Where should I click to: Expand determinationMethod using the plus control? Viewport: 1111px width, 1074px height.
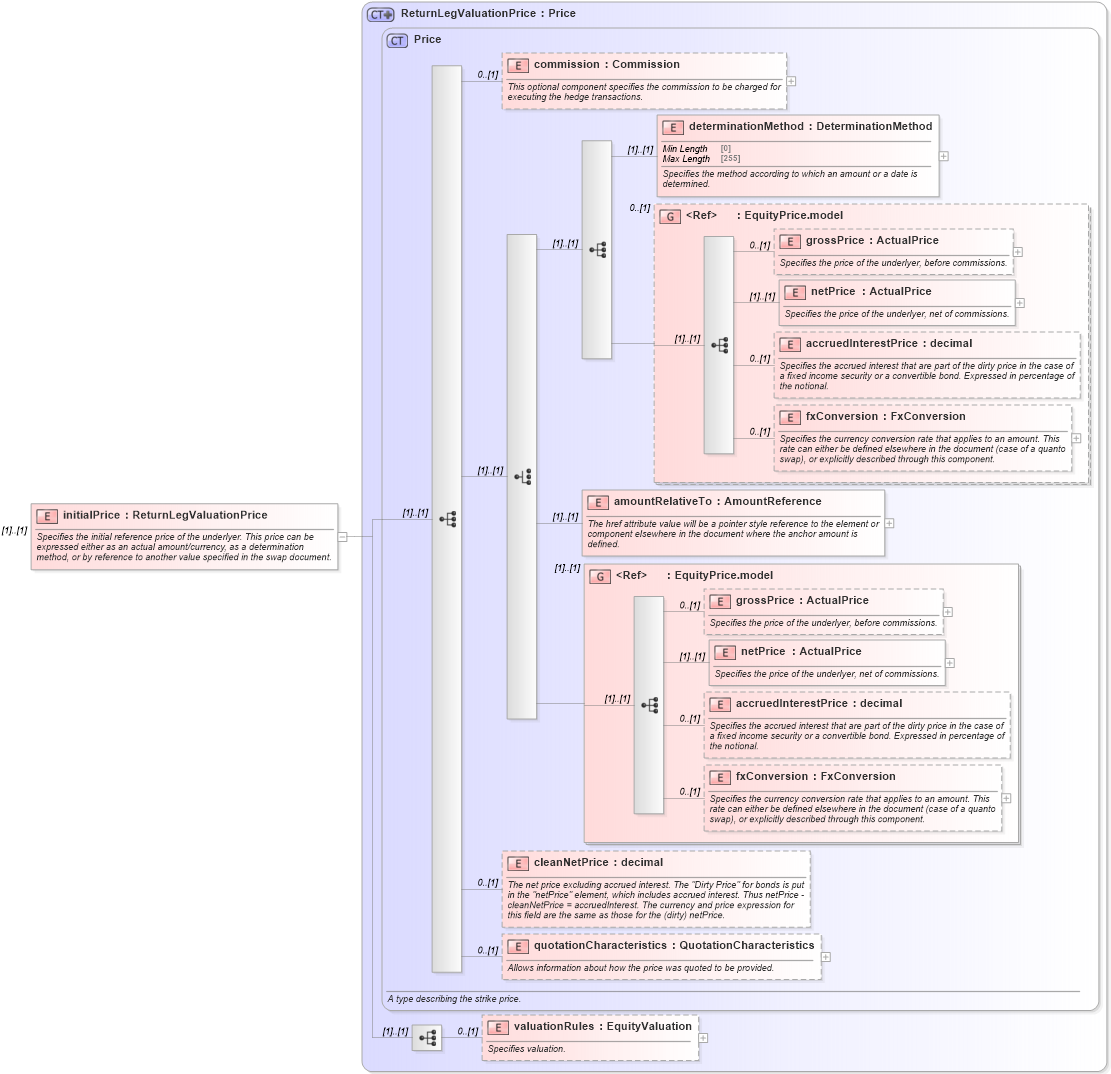[x=941, y=156]
